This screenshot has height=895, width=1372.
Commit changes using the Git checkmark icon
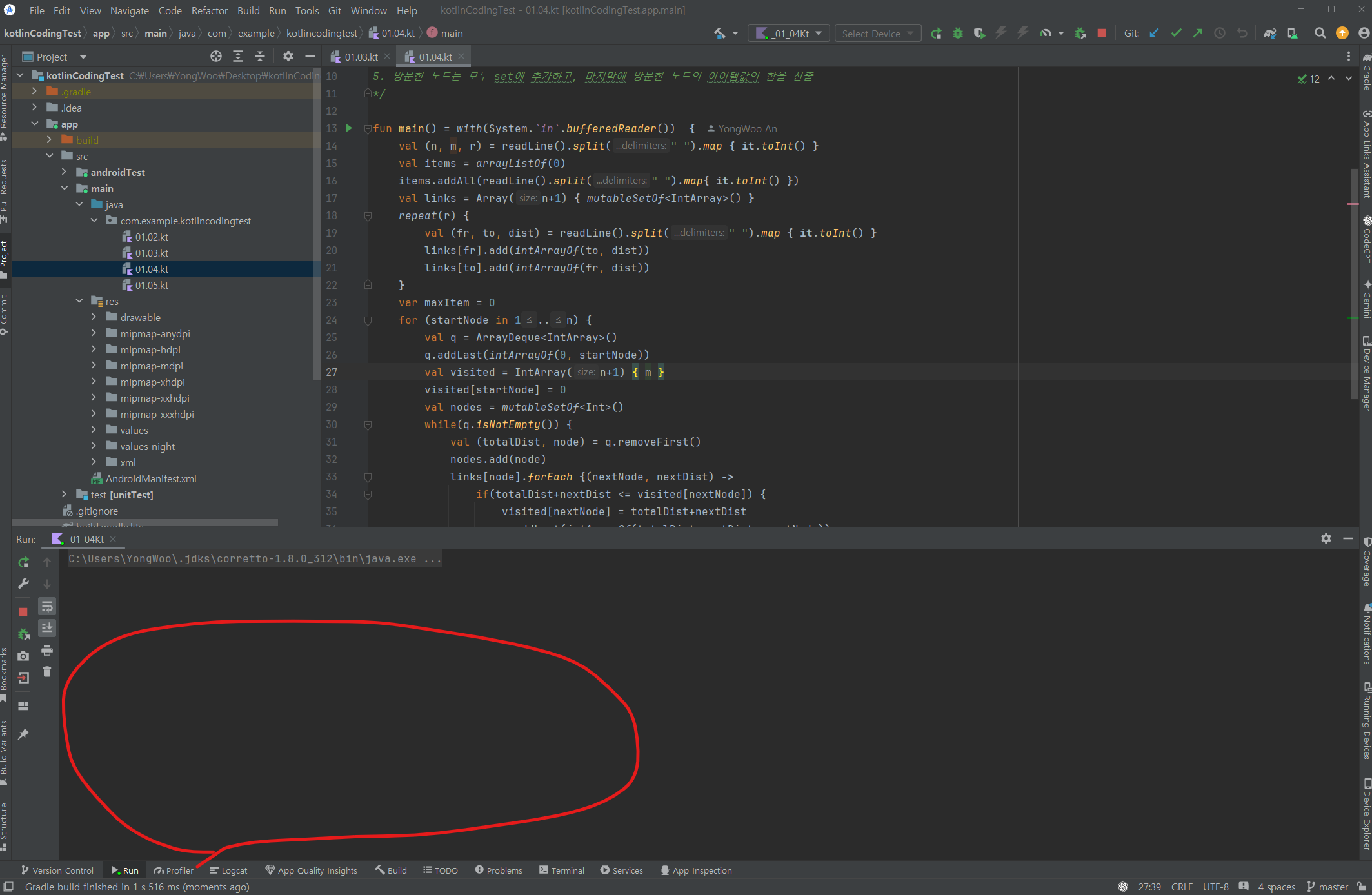click(1175, 33)
